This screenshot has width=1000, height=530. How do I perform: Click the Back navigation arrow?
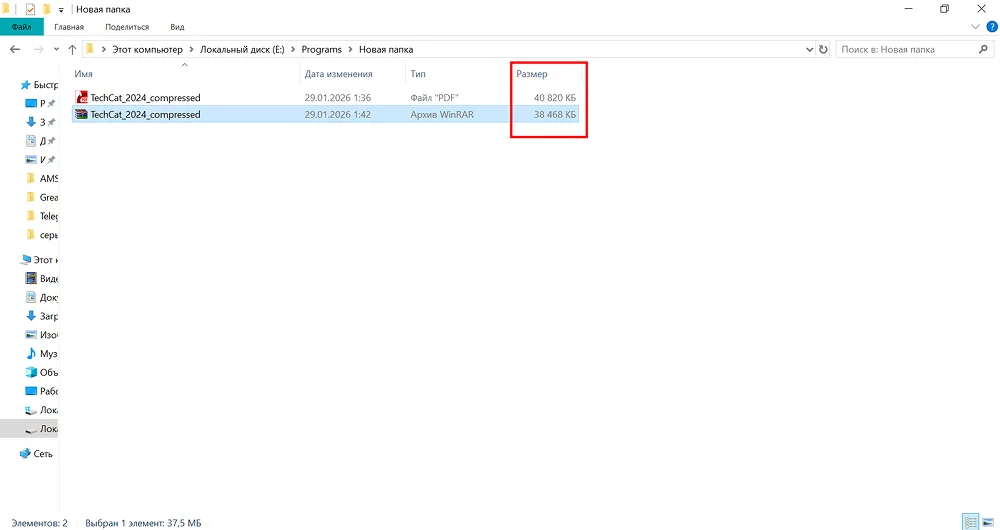click(x=15, y=49)
